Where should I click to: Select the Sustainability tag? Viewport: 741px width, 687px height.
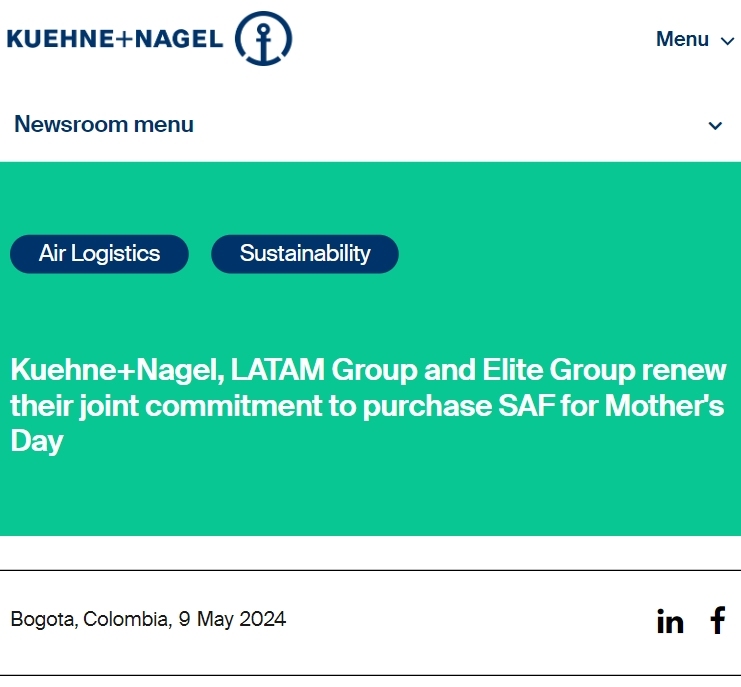point(305,254)
